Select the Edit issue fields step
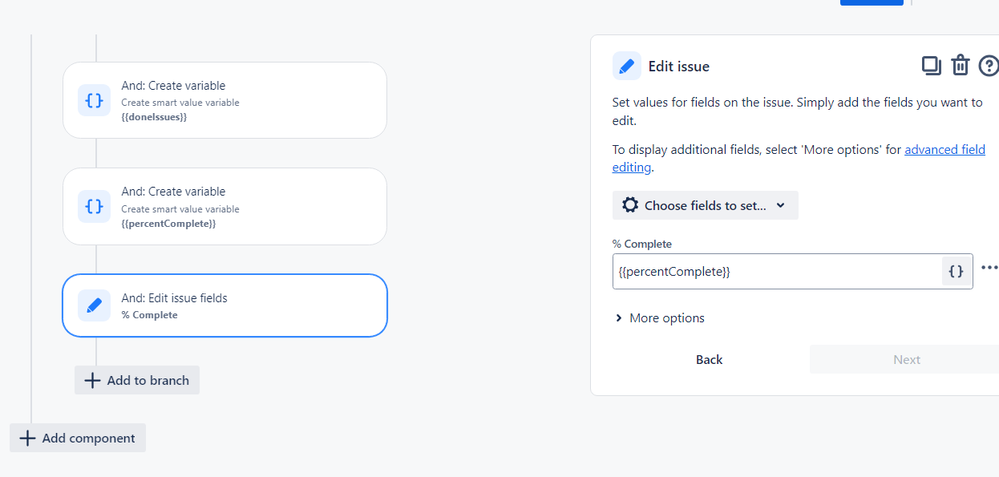This screenshot has height=477, width=999. [225, 305]
